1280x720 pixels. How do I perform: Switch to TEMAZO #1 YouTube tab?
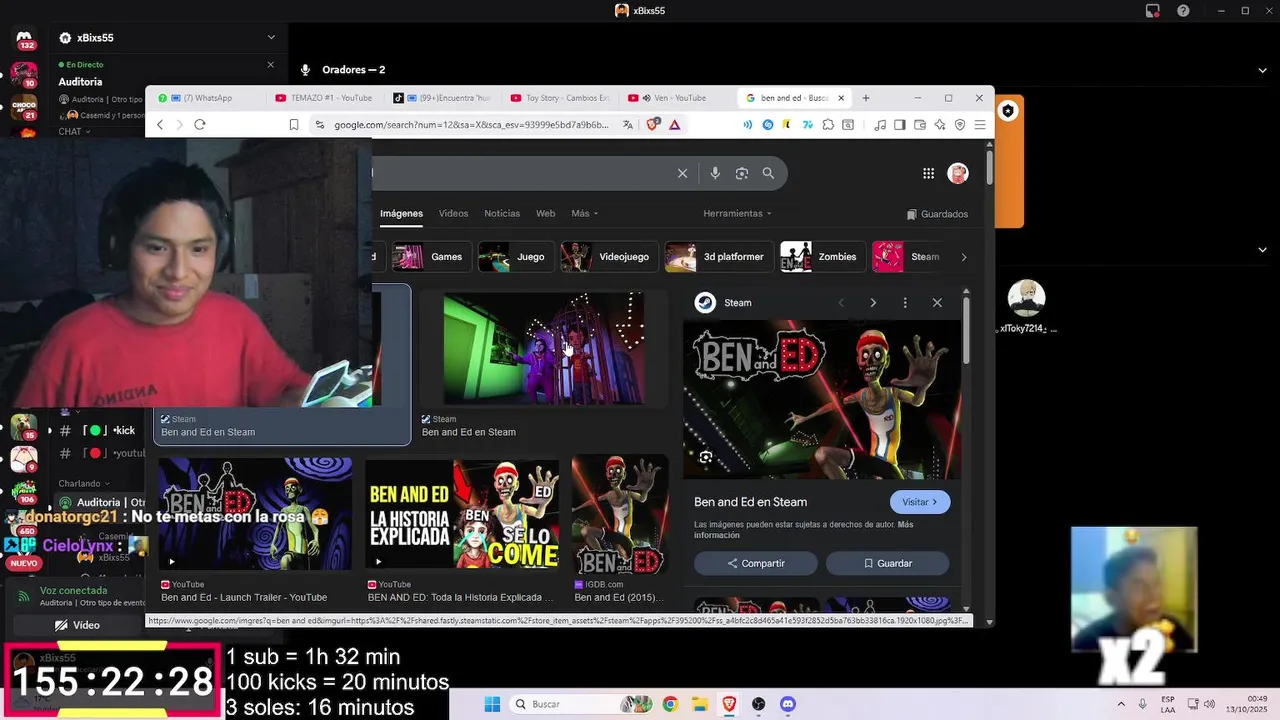[325, 98]
